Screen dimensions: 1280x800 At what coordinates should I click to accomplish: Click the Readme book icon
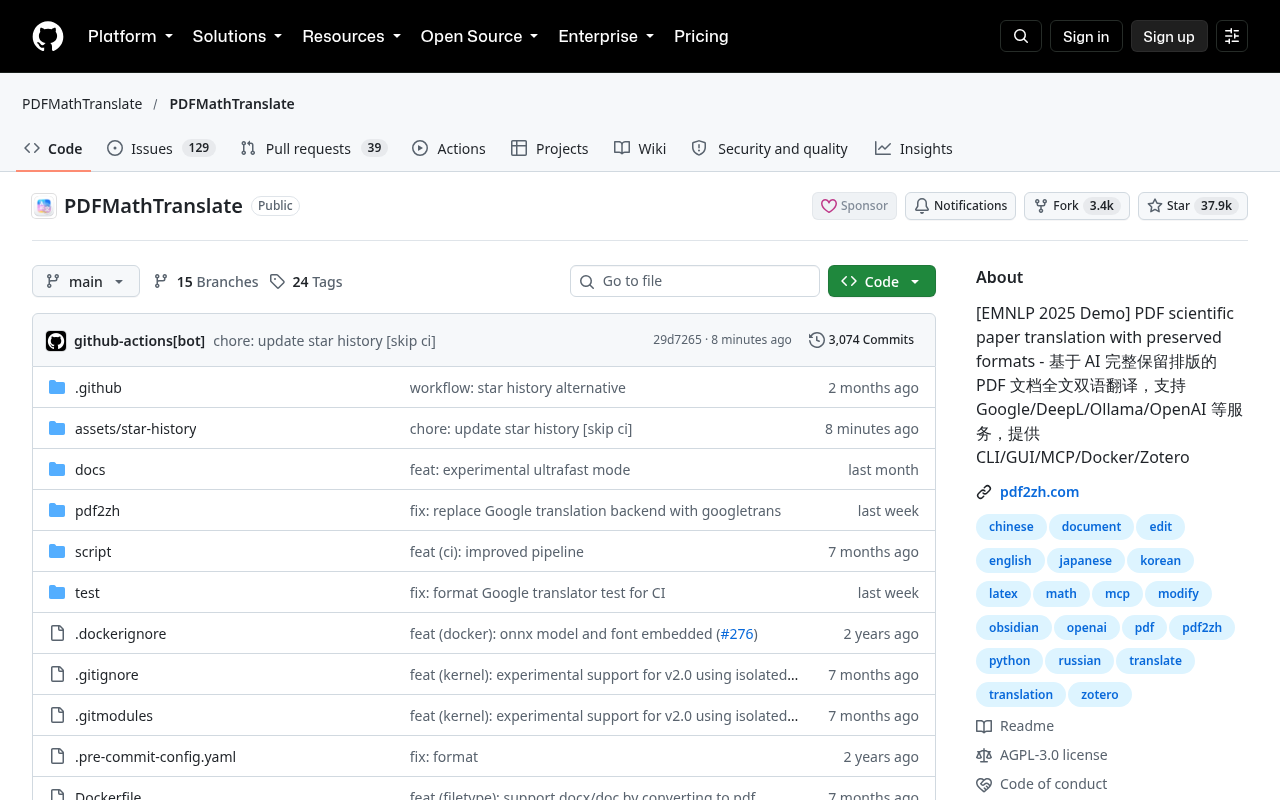pos(984,726)
